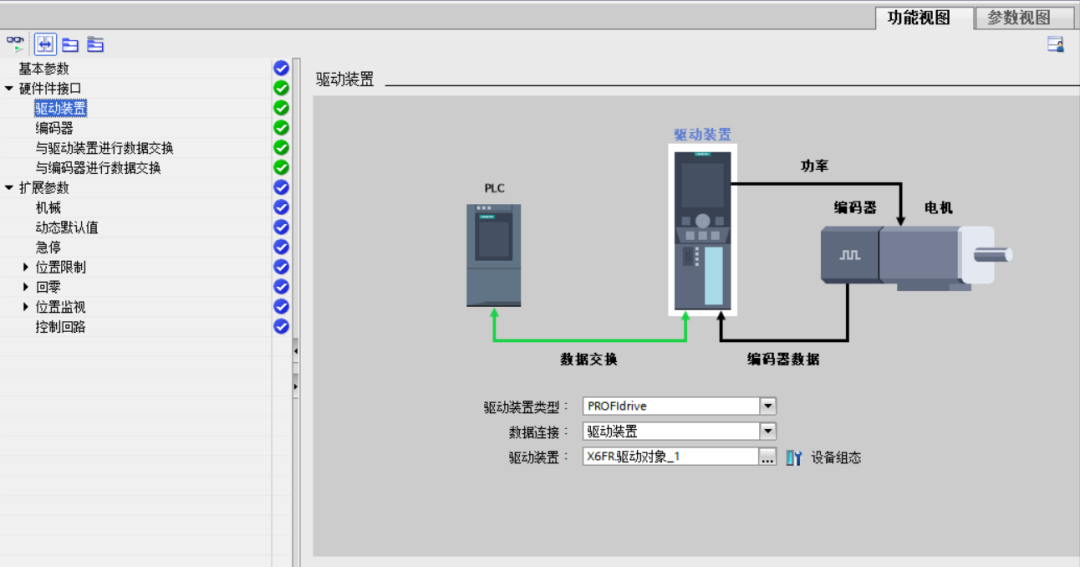Select the PLC device image
This screenshot has width=1080, height=567.
point(493,254)
